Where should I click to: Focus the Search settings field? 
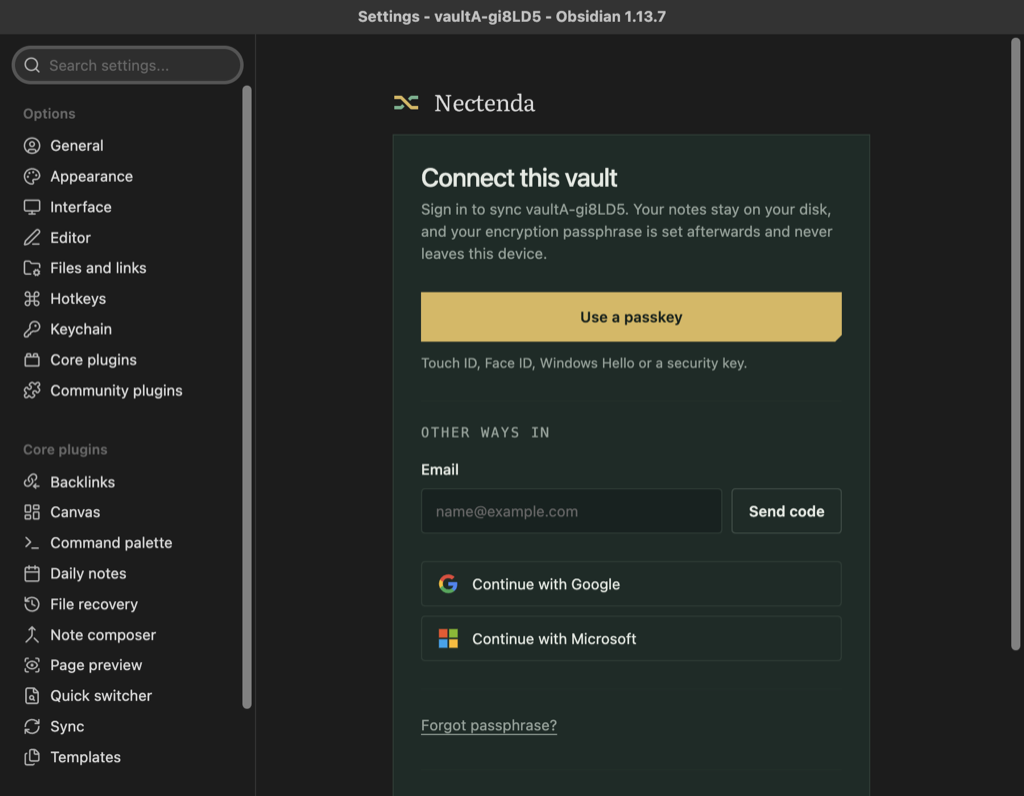pyautogui.click(x=127, y=65)
